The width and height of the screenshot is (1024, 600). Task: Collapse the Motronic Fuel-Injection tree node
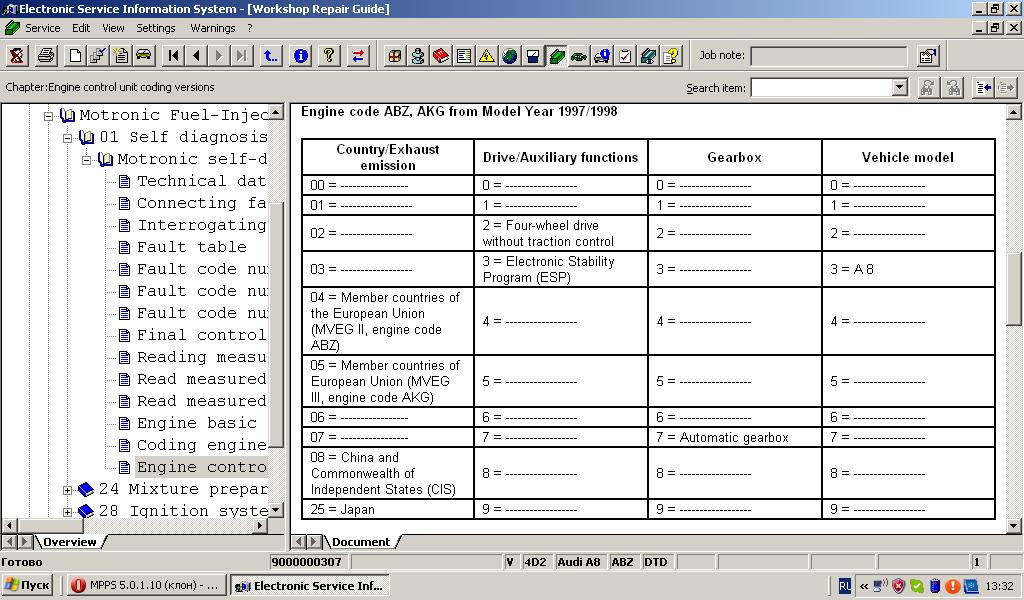[x=48, y=116]
